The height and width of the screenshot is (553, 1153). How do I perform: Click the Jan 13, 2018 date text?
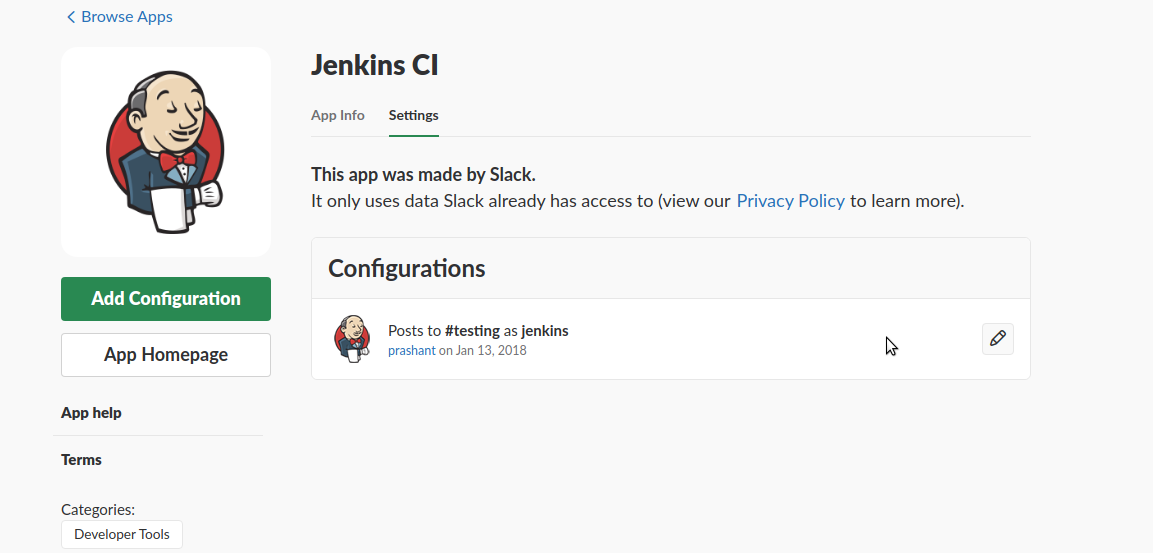491,350
